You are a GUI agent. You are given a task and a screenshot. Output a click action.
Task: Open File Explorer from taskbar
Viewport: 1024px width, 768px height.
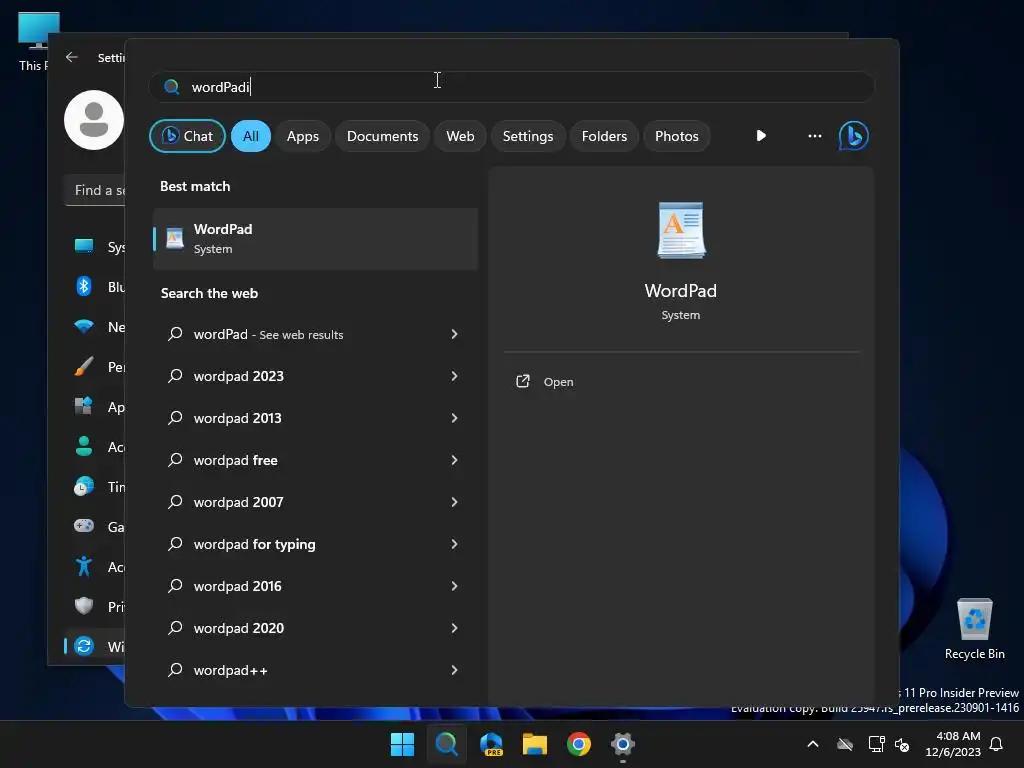click(535, 744)
